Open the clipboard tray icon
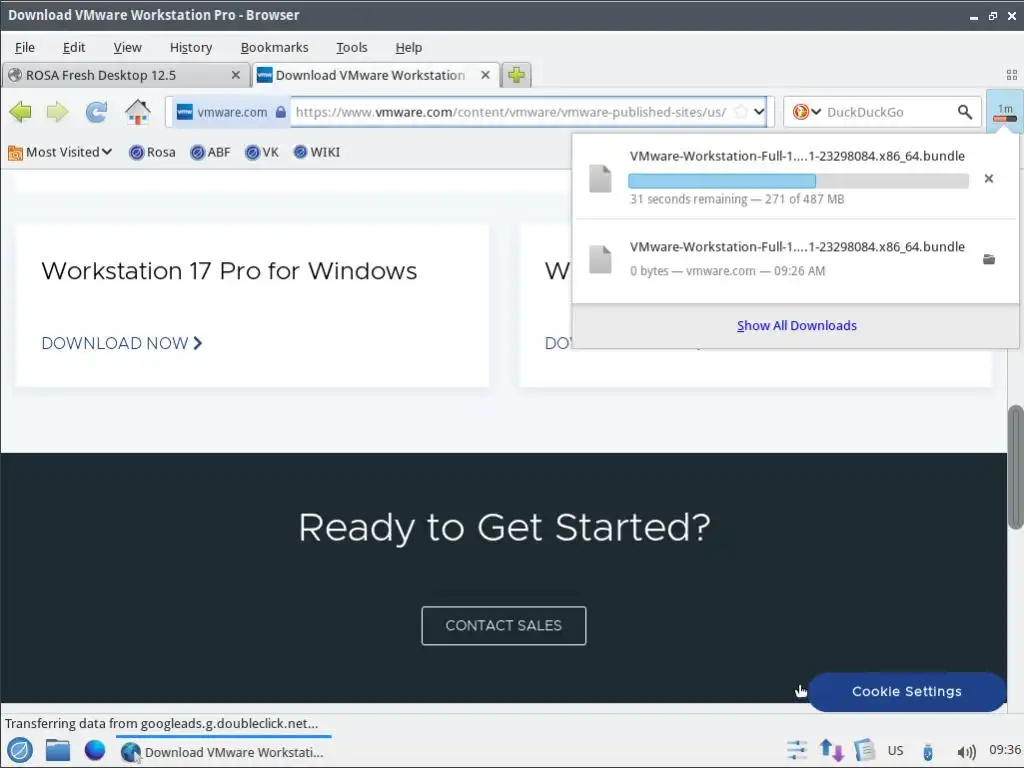 point(865,750)
